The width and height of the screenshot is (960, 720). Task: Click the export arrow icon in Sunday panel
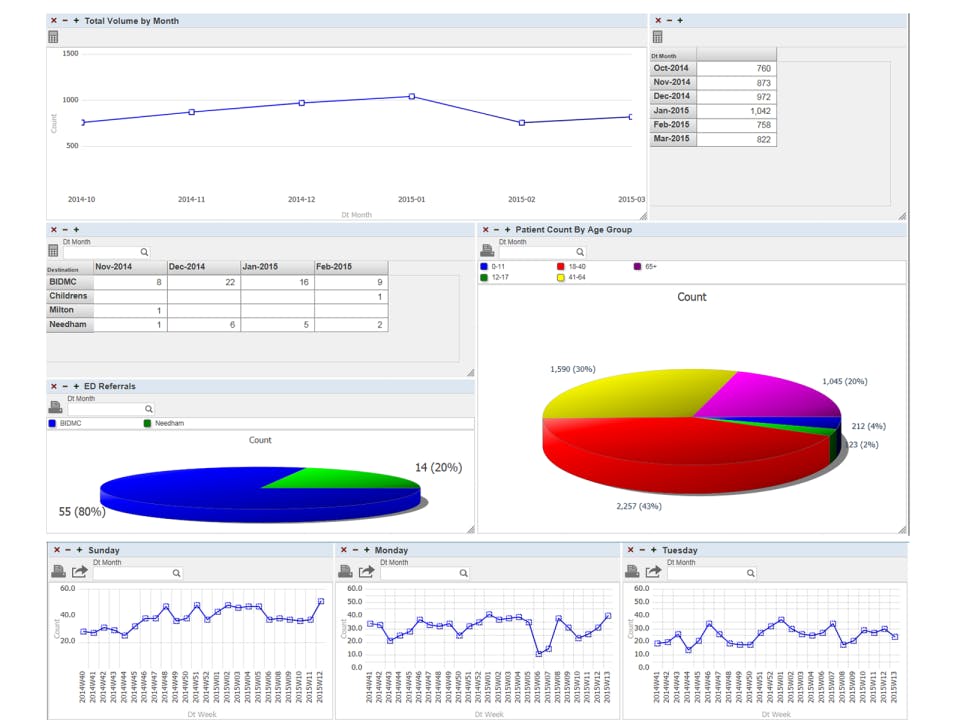click(80, 571)
